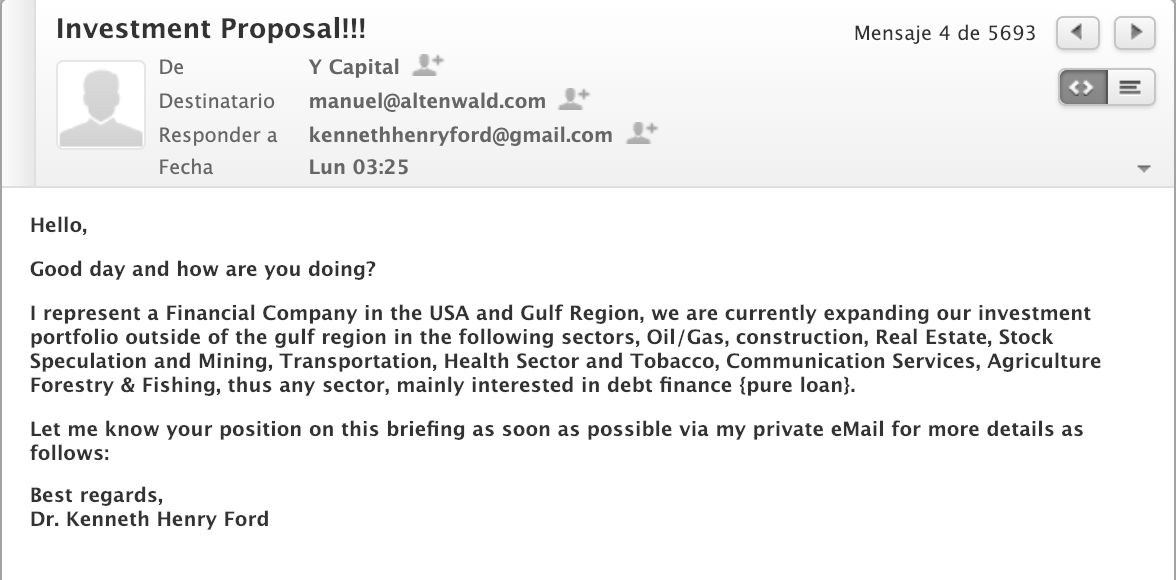This screenshot has width=1176, height=580.
Task: Add kennethhenryford@gmail.com to contacts
Action: tap(641, 134)
